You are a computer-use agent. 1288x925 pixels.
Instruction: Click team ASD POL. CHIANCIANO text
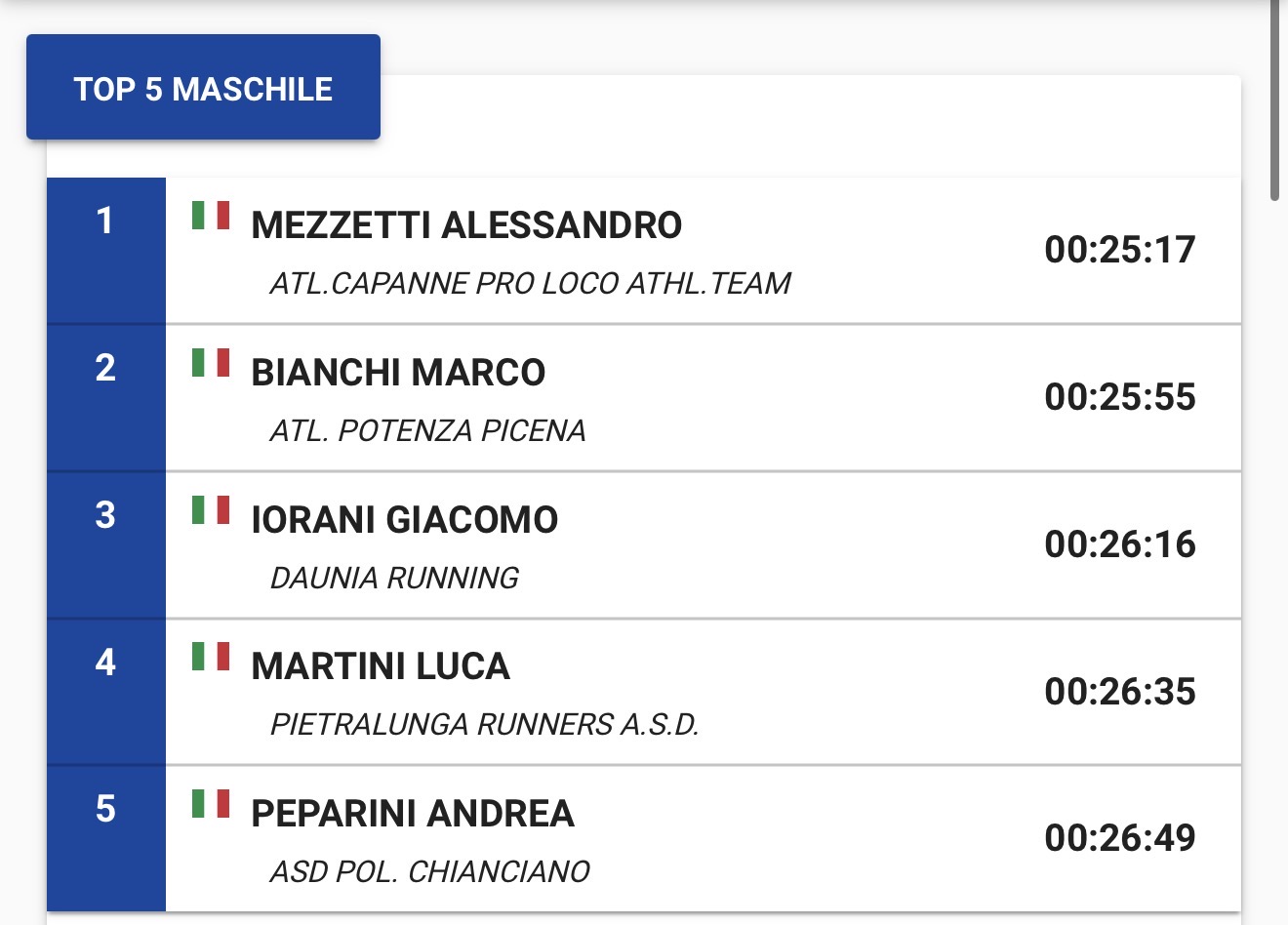(x=429, y=871)
